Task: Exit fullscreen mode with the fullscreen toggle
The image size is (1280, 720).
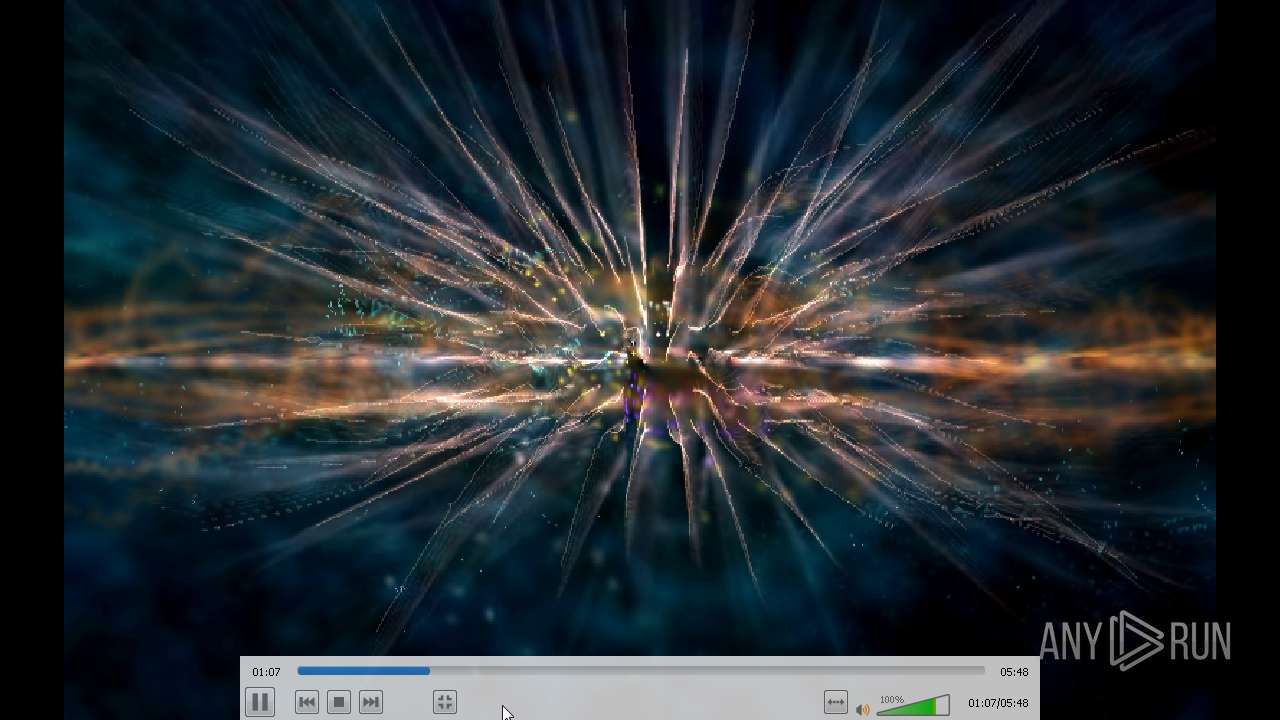Action: (x=445, y=703)
